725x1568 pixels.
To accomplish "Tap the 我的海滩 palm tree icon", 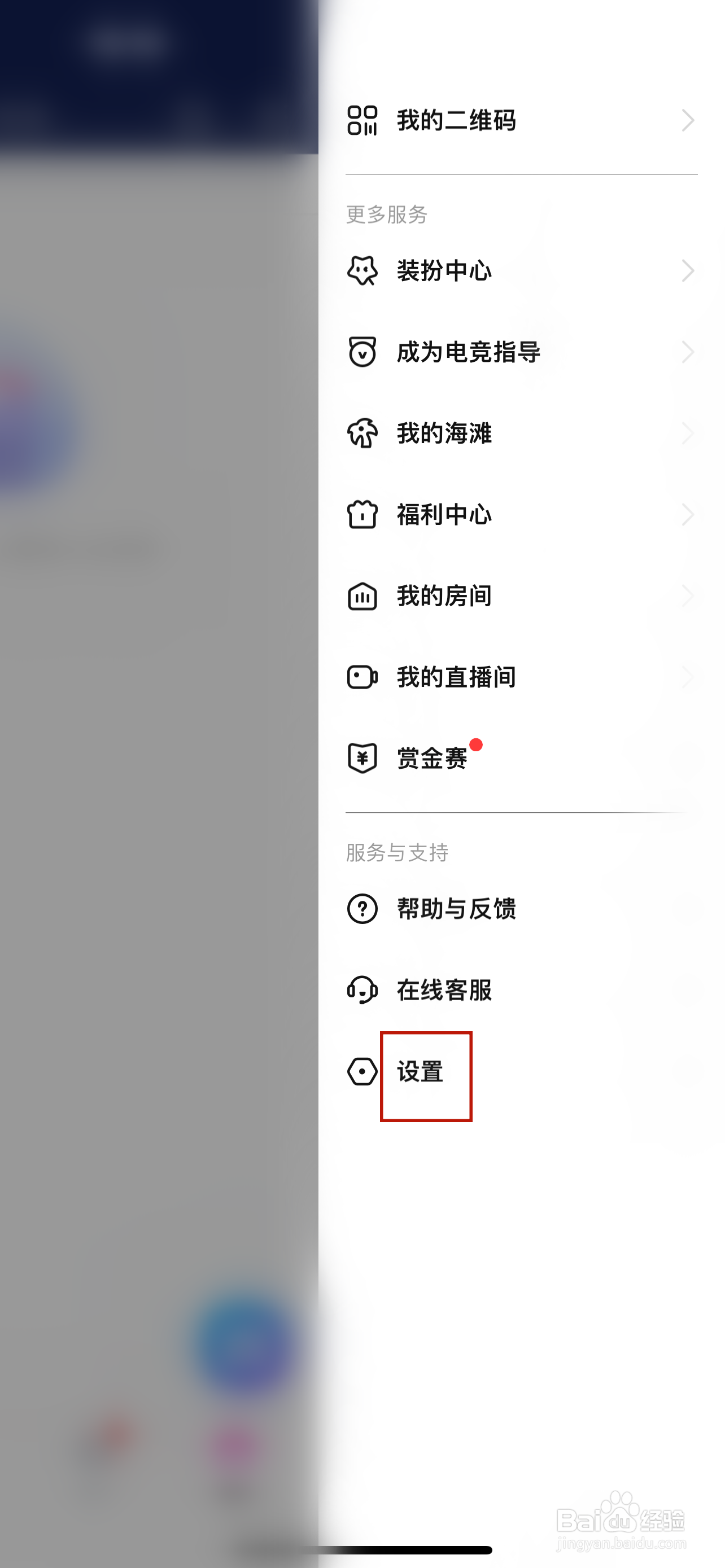I will (x=362, y=433).
